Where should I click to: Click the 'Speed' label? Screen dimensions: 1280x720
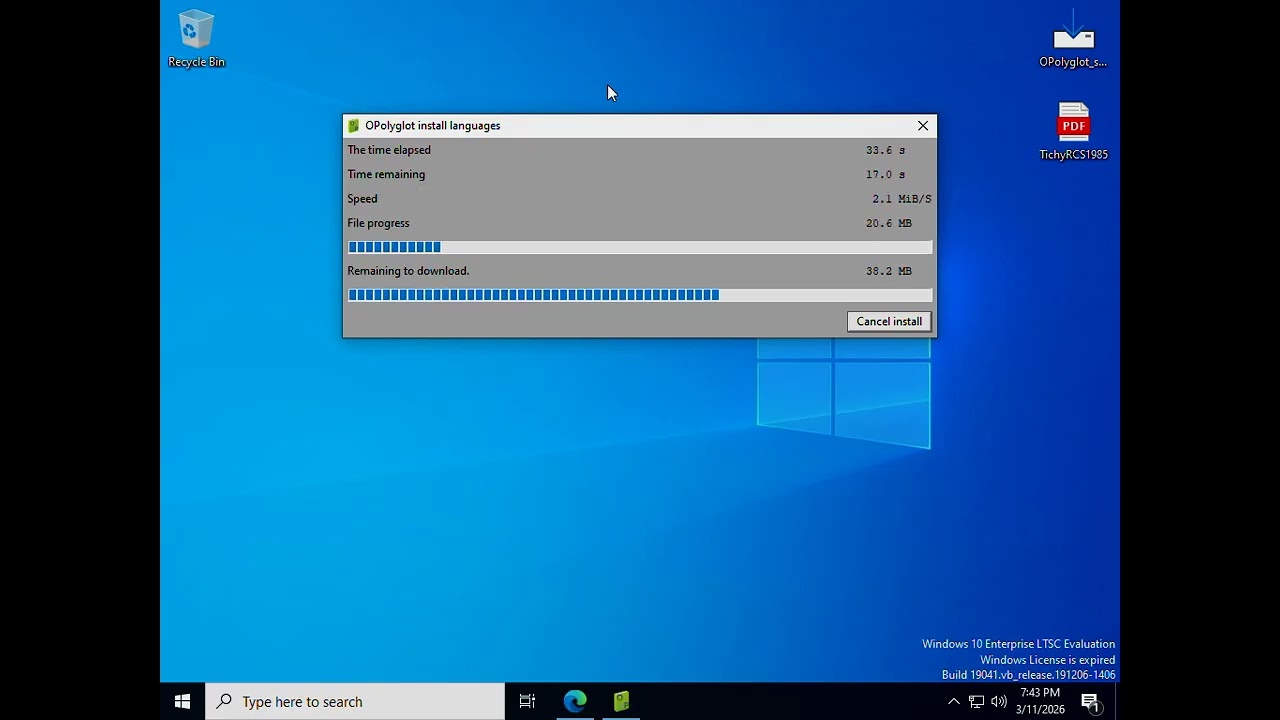[362, 199]
